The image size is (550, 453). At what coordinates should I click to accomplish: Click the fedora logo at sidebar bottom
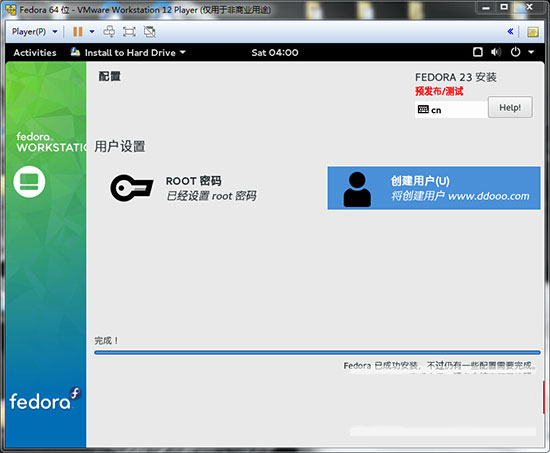tap(45, 399)
